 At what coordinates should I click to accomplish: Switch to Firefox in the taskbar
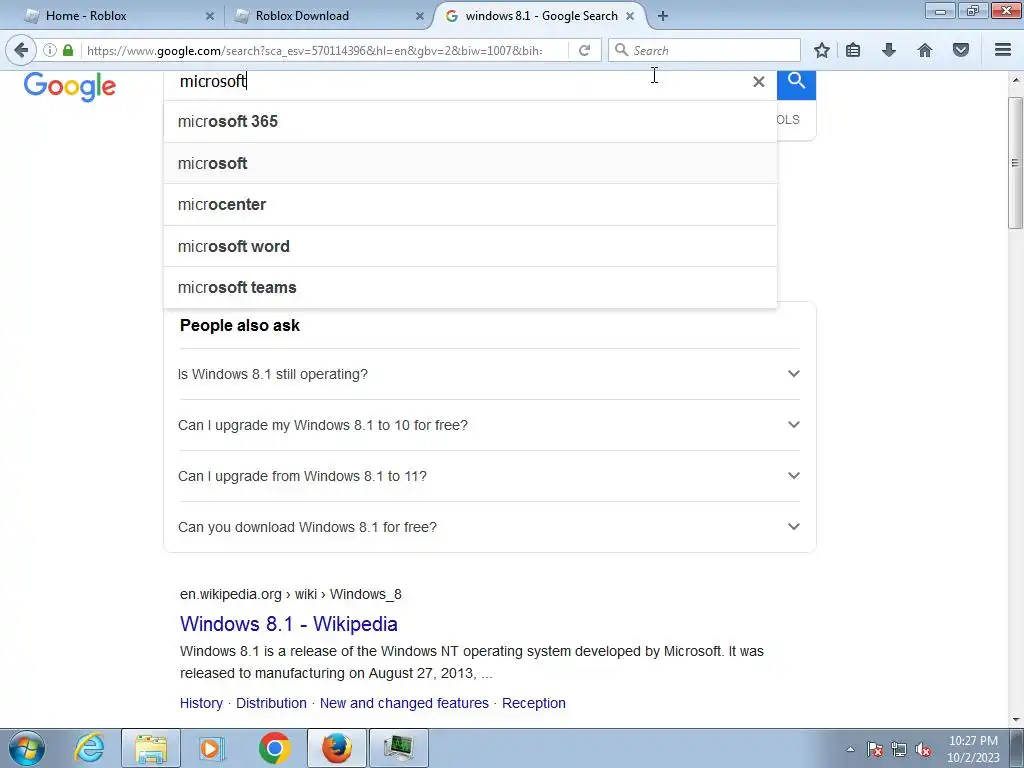(x=337, y=748)
